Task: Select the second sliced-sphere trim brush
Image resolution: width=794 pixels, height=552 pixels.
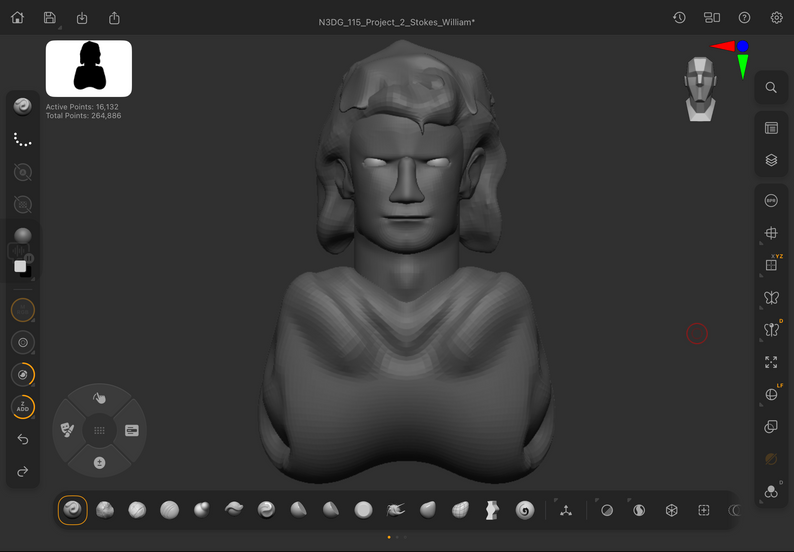Action: [331, 510]
